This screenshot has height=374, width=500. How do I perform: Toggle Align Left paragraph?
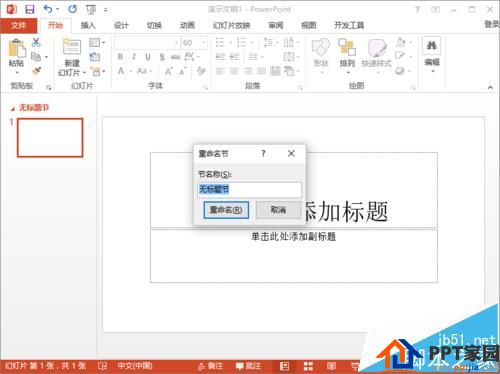(220, 71)
